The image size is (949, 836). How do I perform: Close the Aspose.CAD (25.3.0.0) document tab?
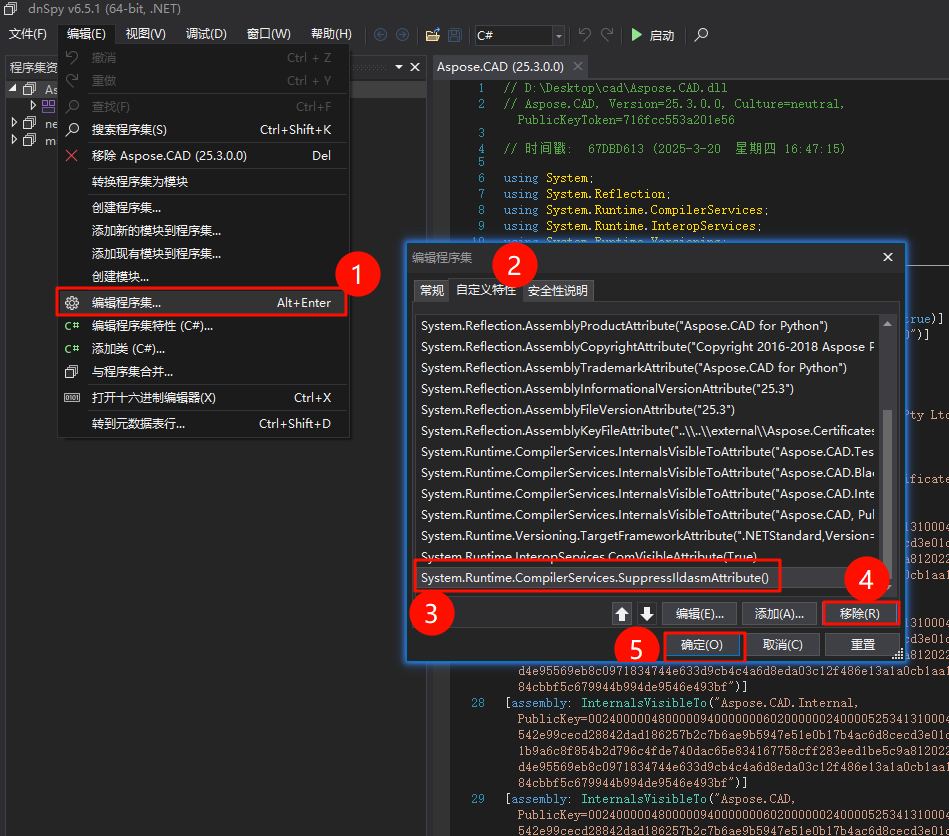[578, 66]
